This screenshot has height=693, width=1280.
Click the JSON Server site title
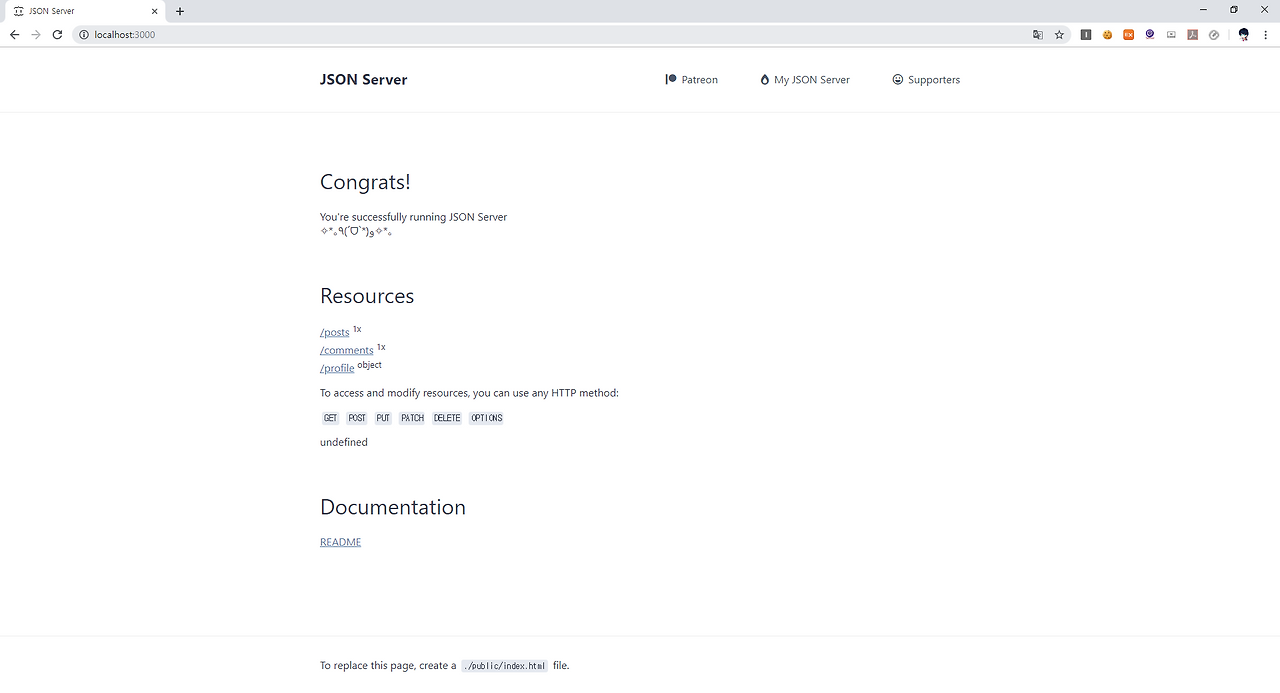tap(363, 79)
